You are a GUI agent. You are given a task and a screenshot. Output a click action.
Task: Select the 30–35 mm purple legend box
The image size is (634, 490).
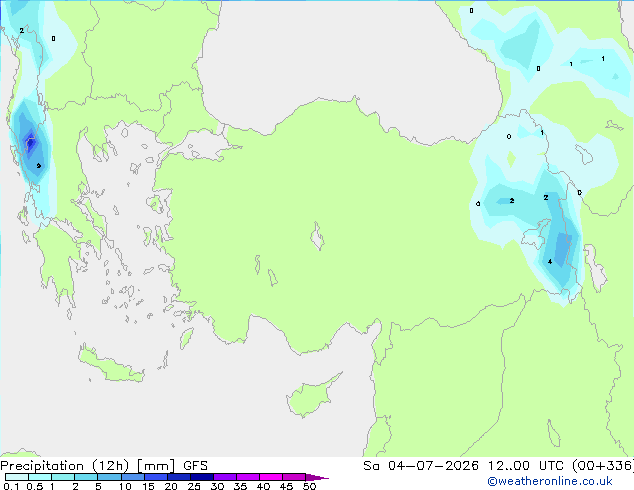(225, 477)
